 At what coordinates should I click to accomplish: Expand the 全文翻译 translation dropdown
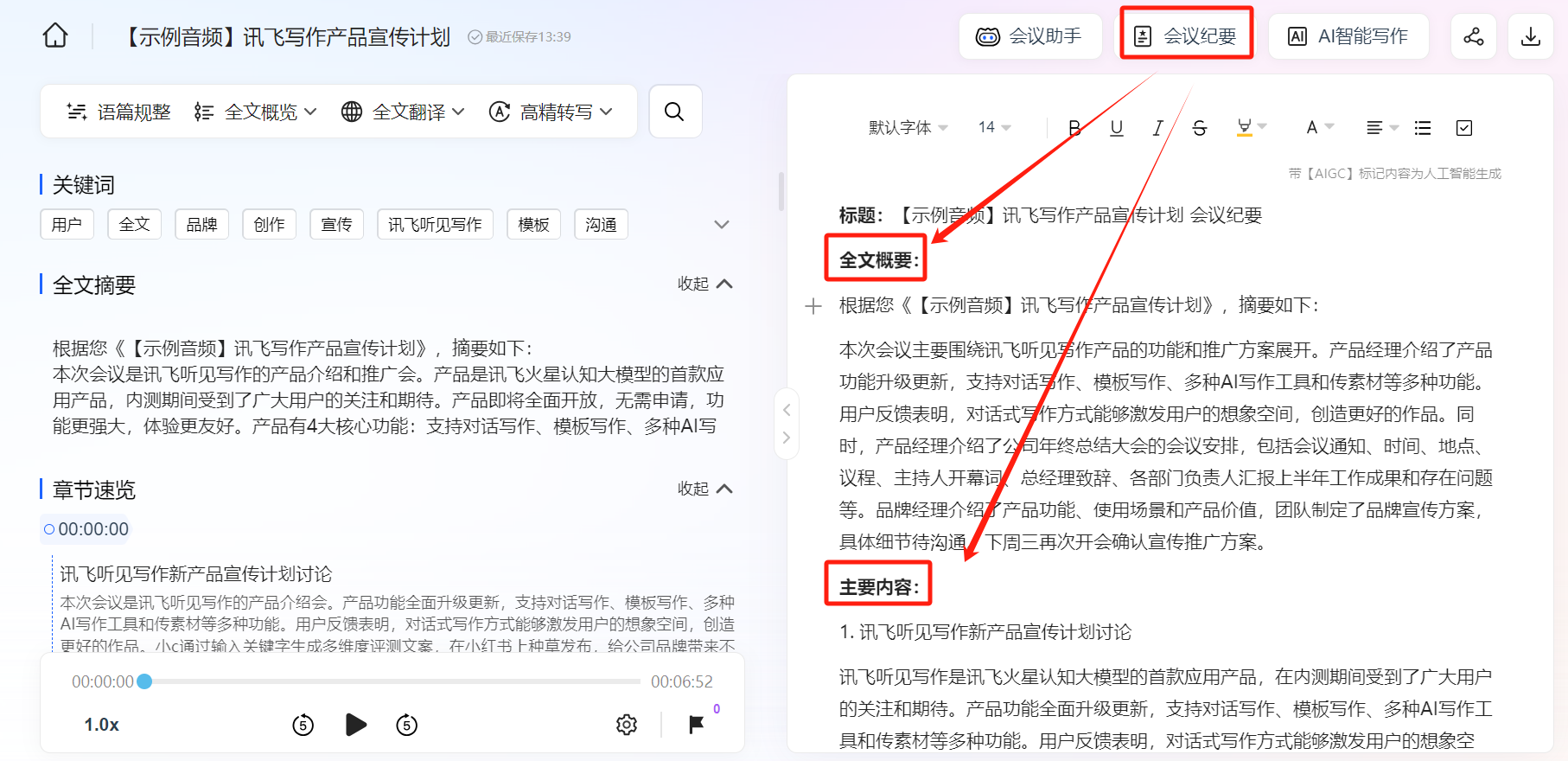[x=403, y=112]
